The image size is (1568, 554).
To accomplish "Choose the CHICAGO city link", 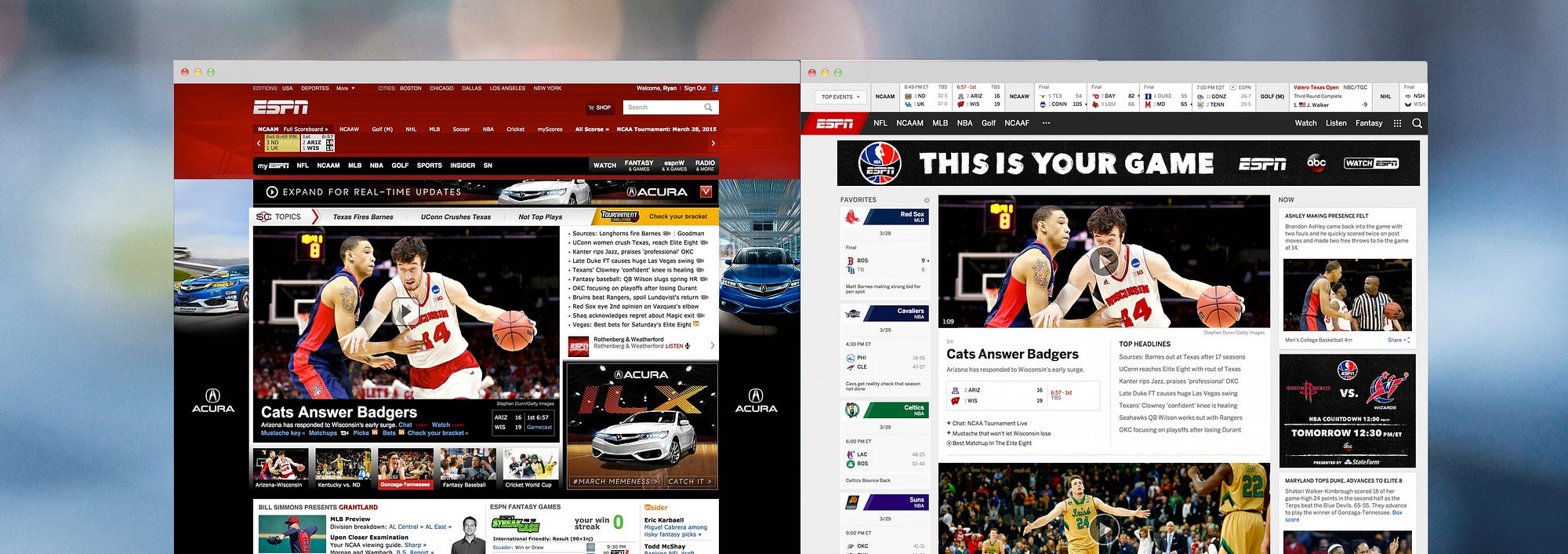I will point(441,89).
